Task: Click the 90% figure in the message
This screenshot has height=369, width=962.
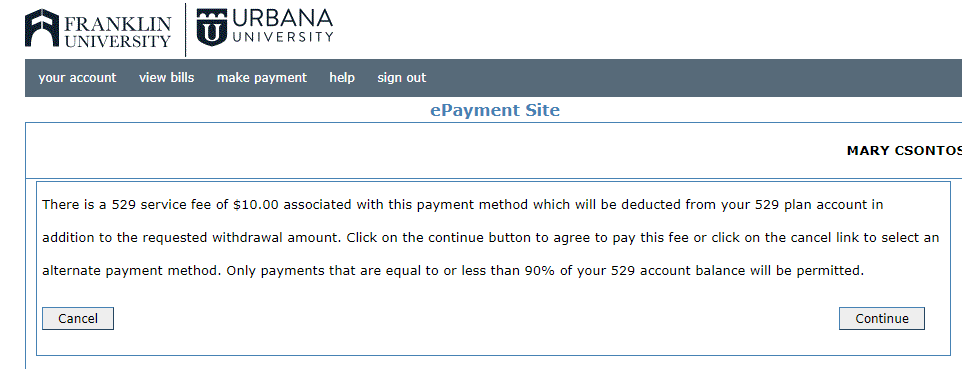Action: [540, 271]
